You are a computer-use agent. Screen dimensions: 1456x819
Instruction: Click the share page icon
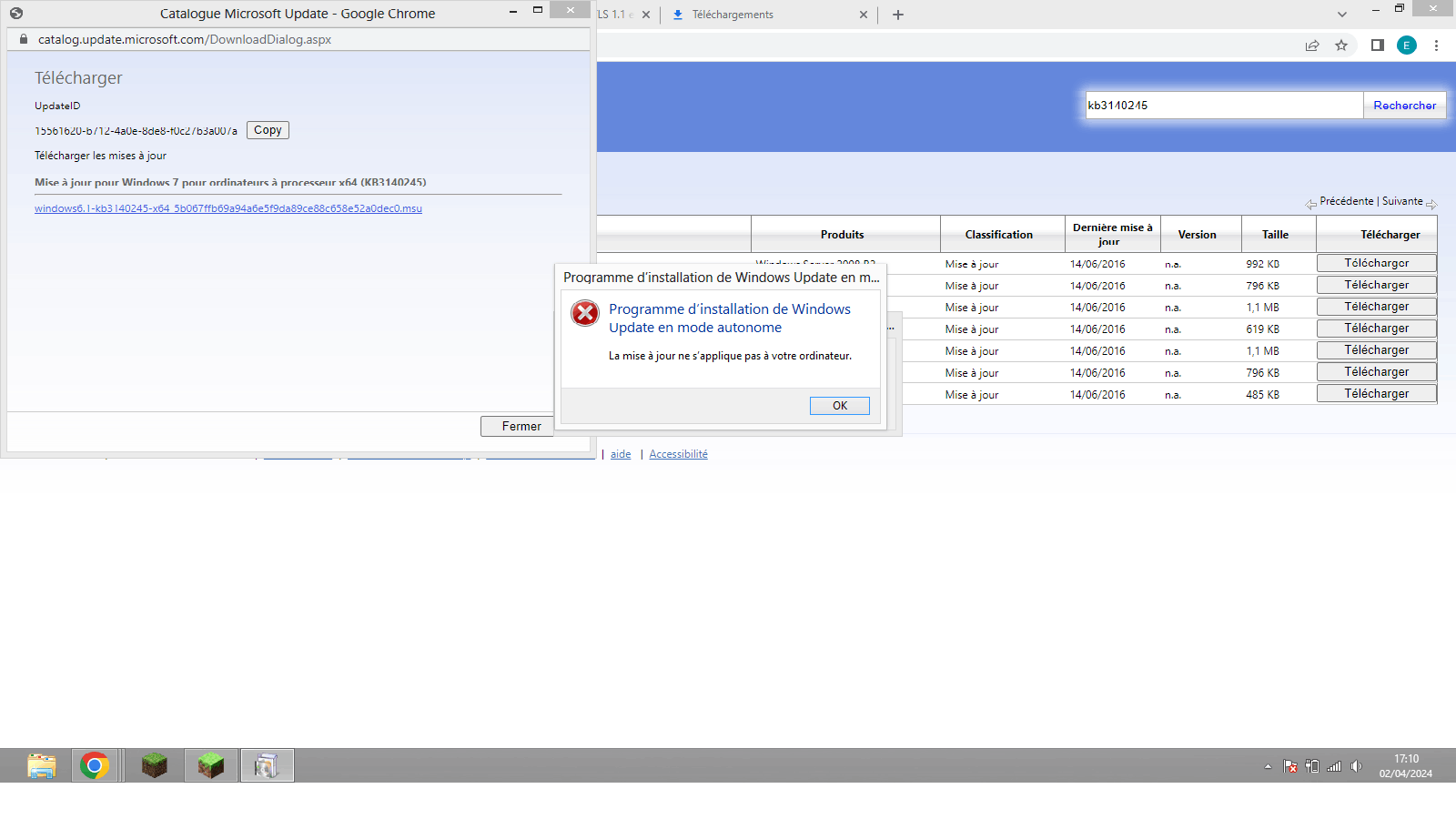[1312, 45]
